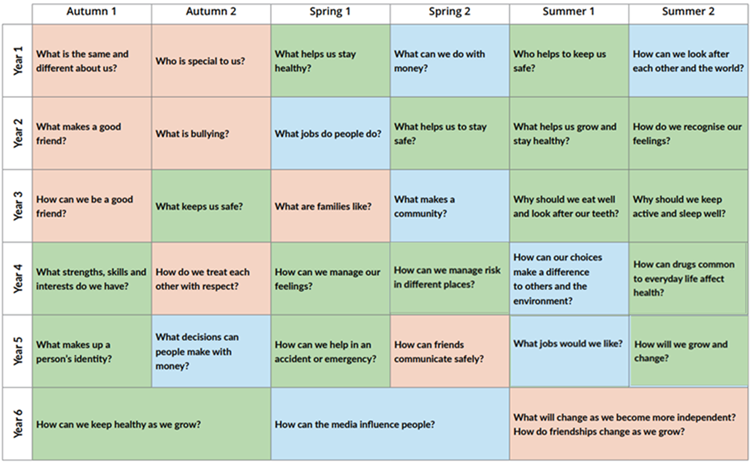Click the Autumn 1 column header
Viewport: 752px width, 462px height.
92,12
